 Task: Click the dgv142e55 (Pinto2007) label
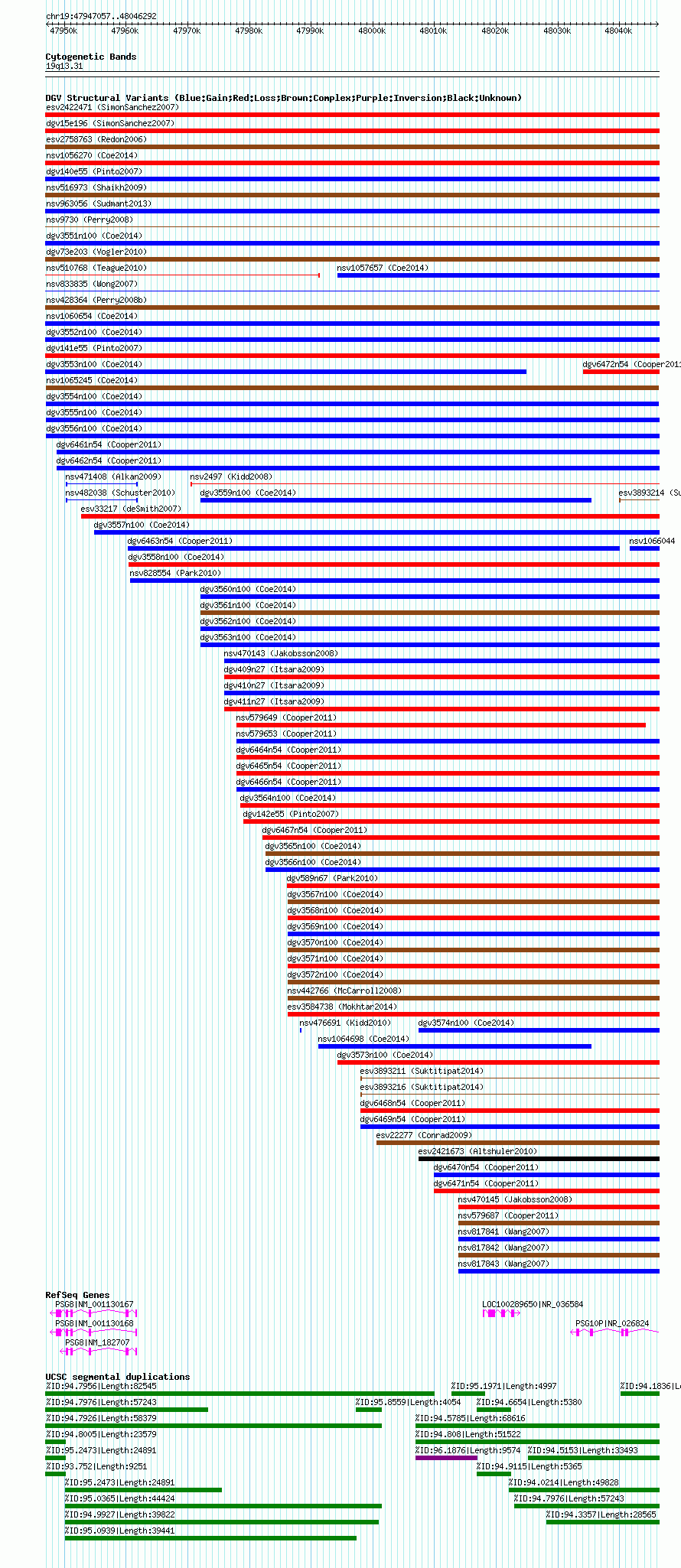(291, 814)
